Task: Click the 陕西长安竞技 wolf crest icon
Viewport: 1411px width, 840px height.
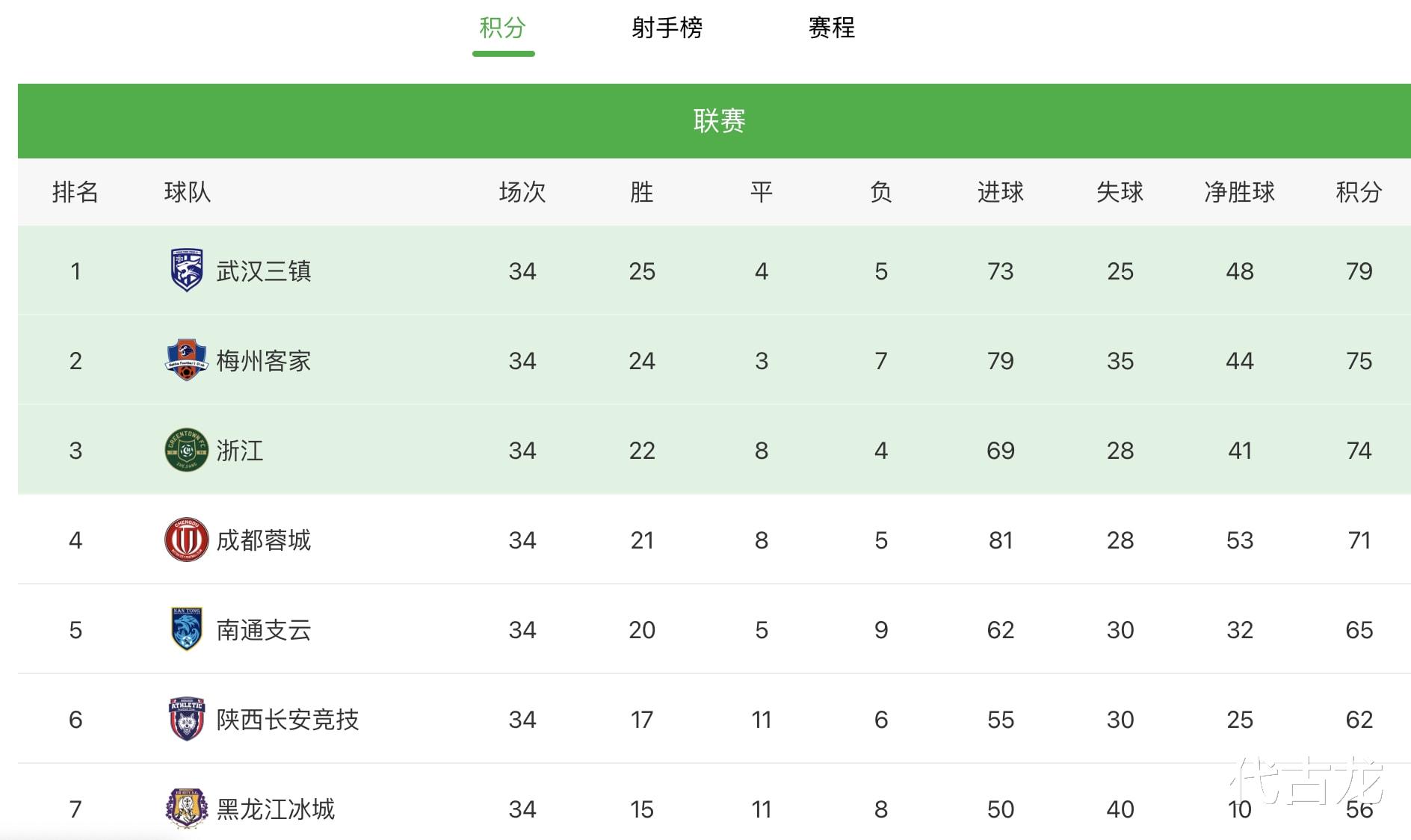Action: [x=186, y=719]
